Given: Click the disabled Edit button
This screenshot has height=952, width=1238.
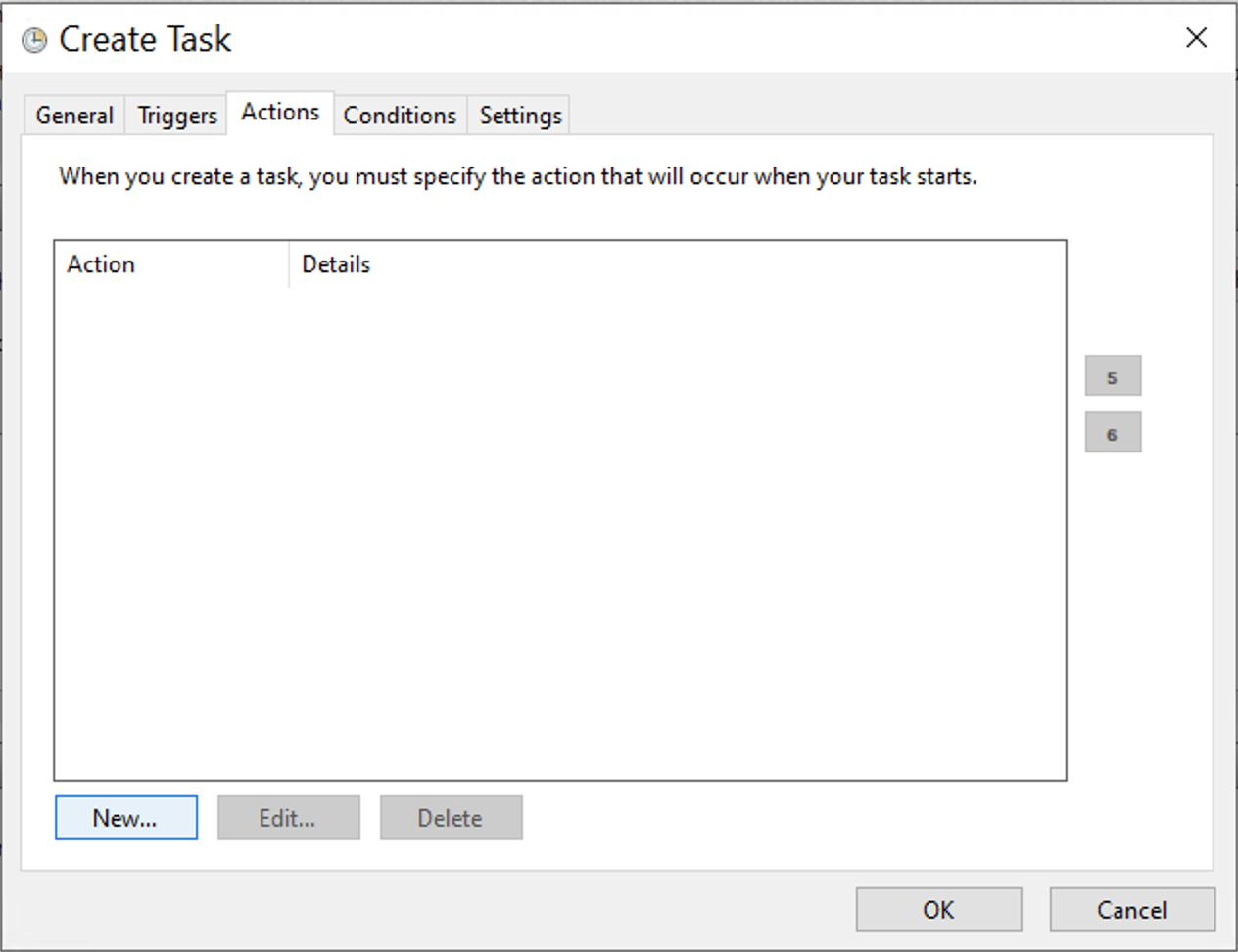Looking at the screenshot, I should click(x=288, y=817).
